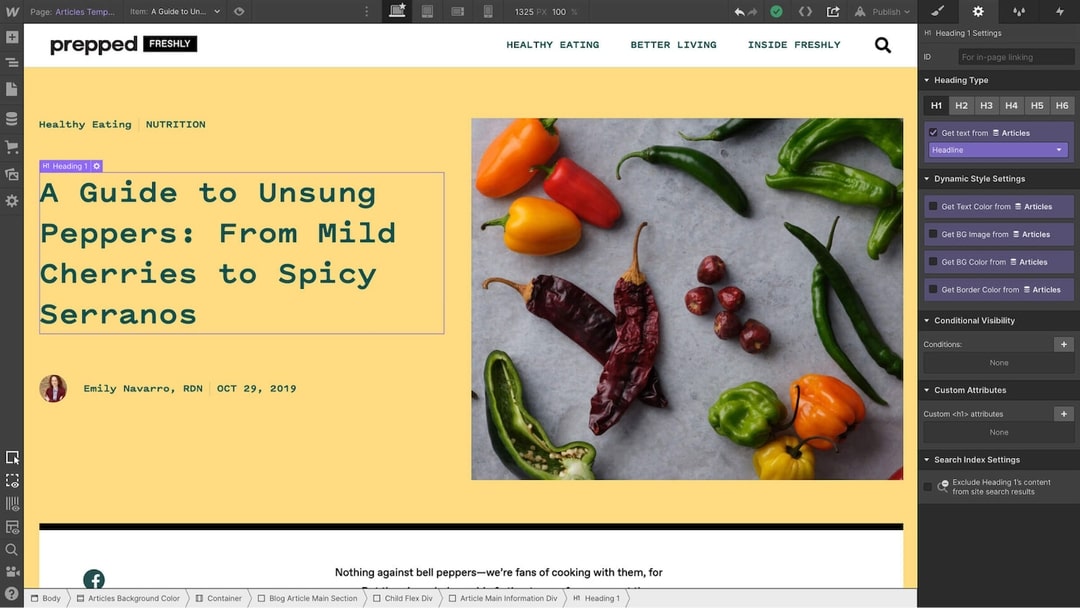The width and height of the screenshot is (1080, 608).
Task: Open the Articles Template page selector
Action: [73, 12]
